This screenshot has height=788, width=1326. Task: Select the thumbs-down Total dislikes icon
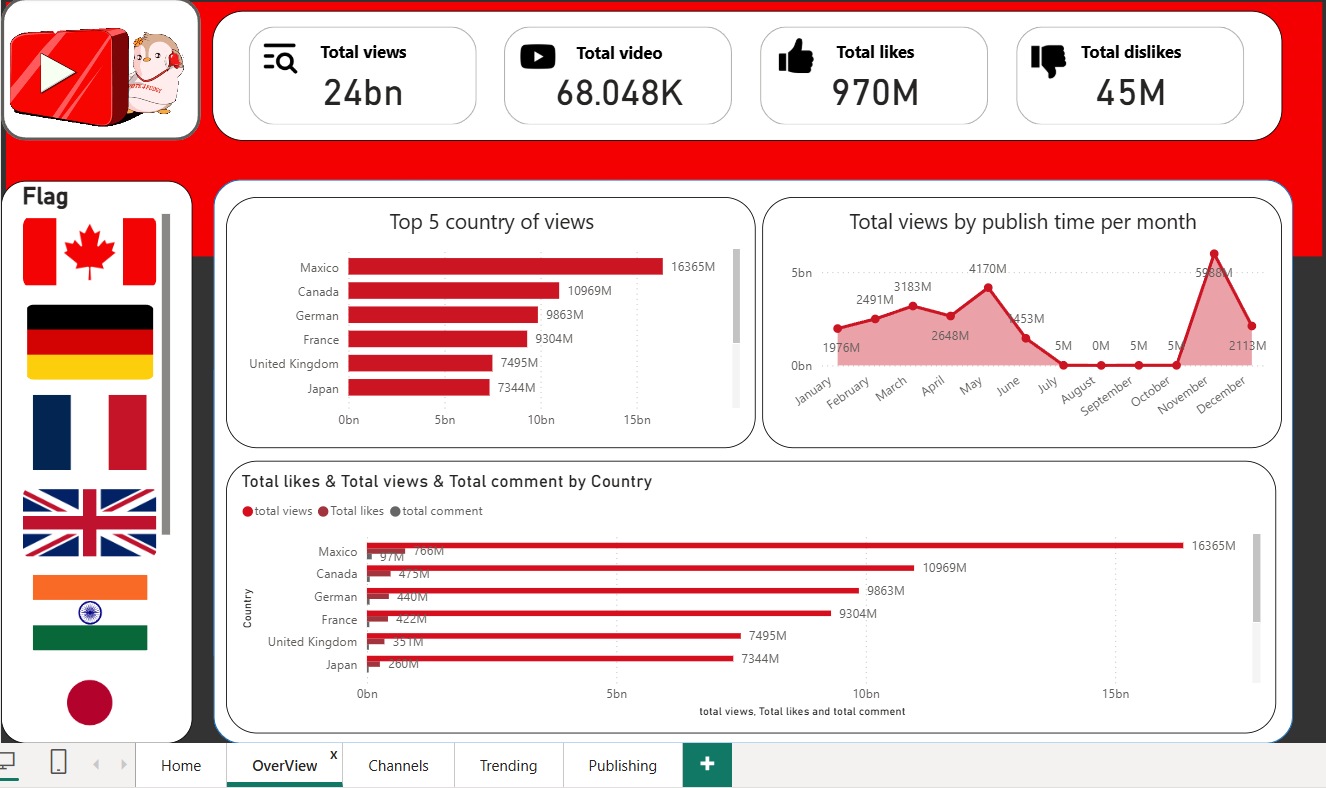tap(1049, 57)
